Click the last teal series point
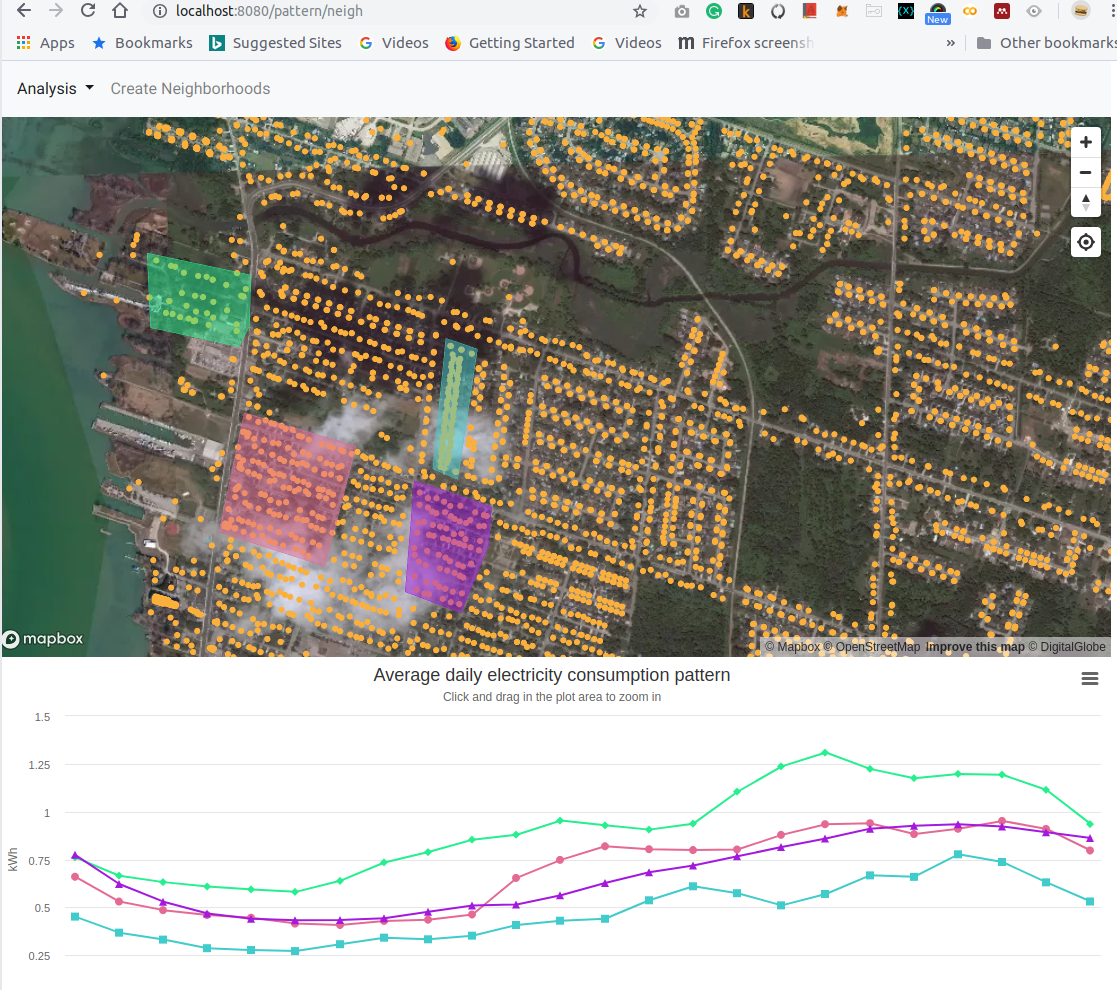The image size is (1117, 990). (1090, 902)
